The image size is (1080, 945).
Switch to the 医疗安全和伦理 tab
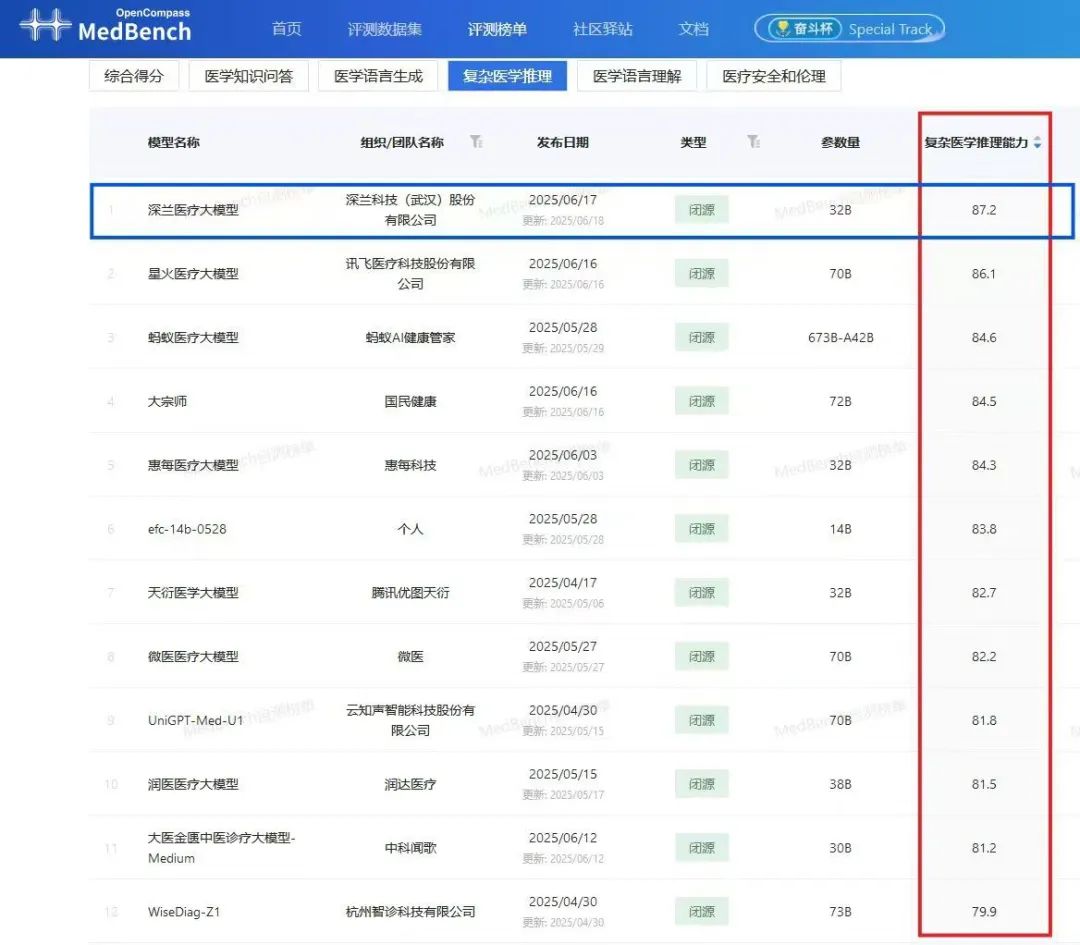[773, 76]
